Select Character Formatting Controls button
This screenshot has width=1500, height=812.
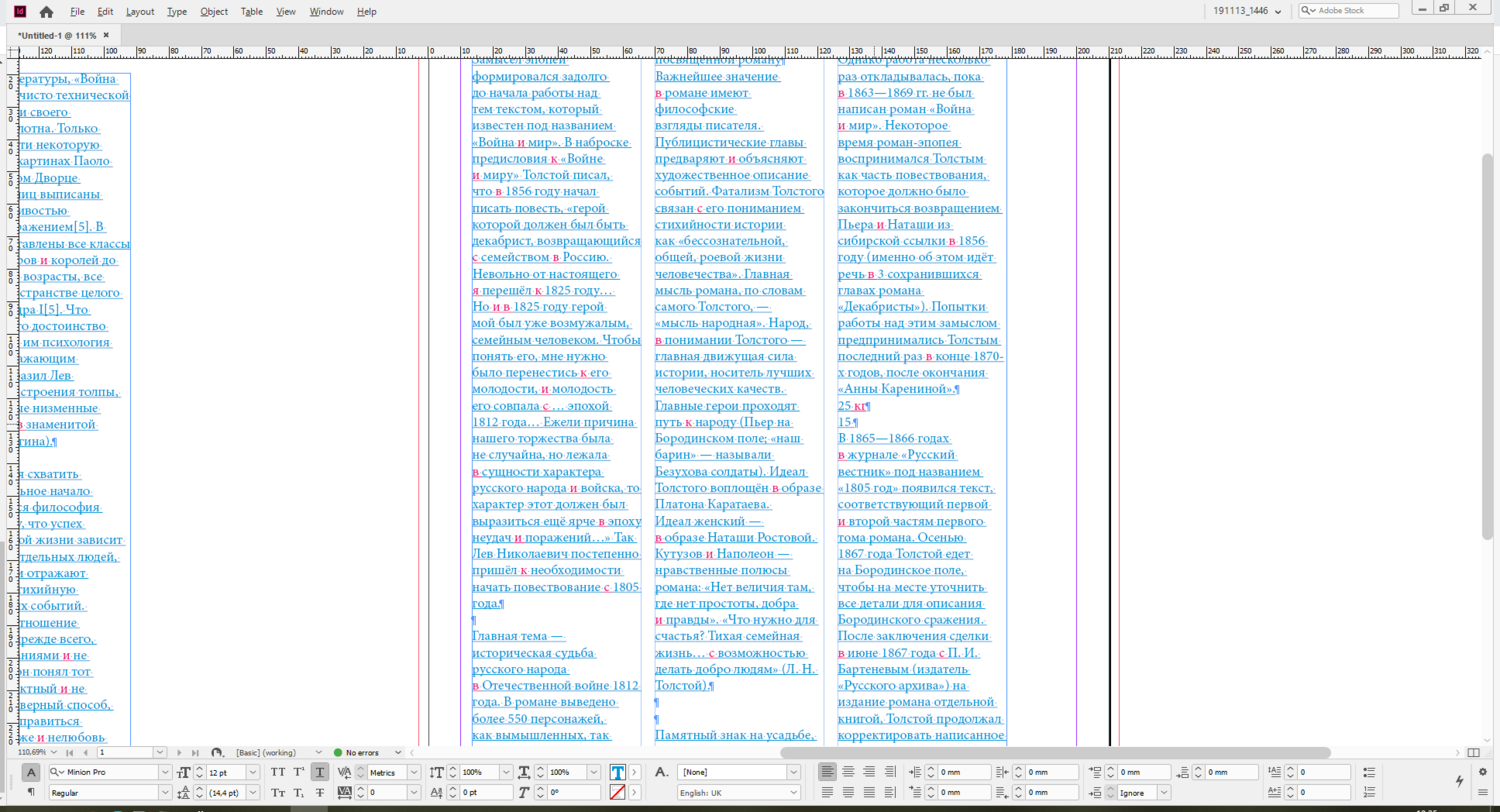coord(31,772)
